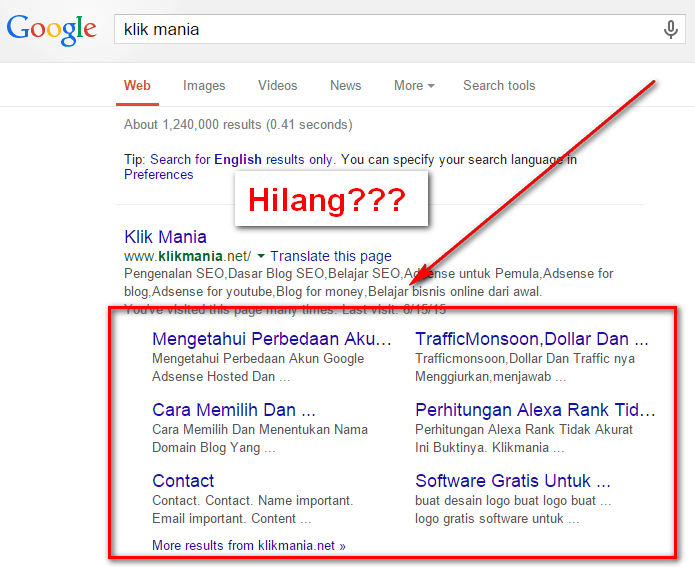Click About 1,240,000 results text
The height and width of the screenshot is (567, 695).
pyautogui.click(x=238, y=125)
